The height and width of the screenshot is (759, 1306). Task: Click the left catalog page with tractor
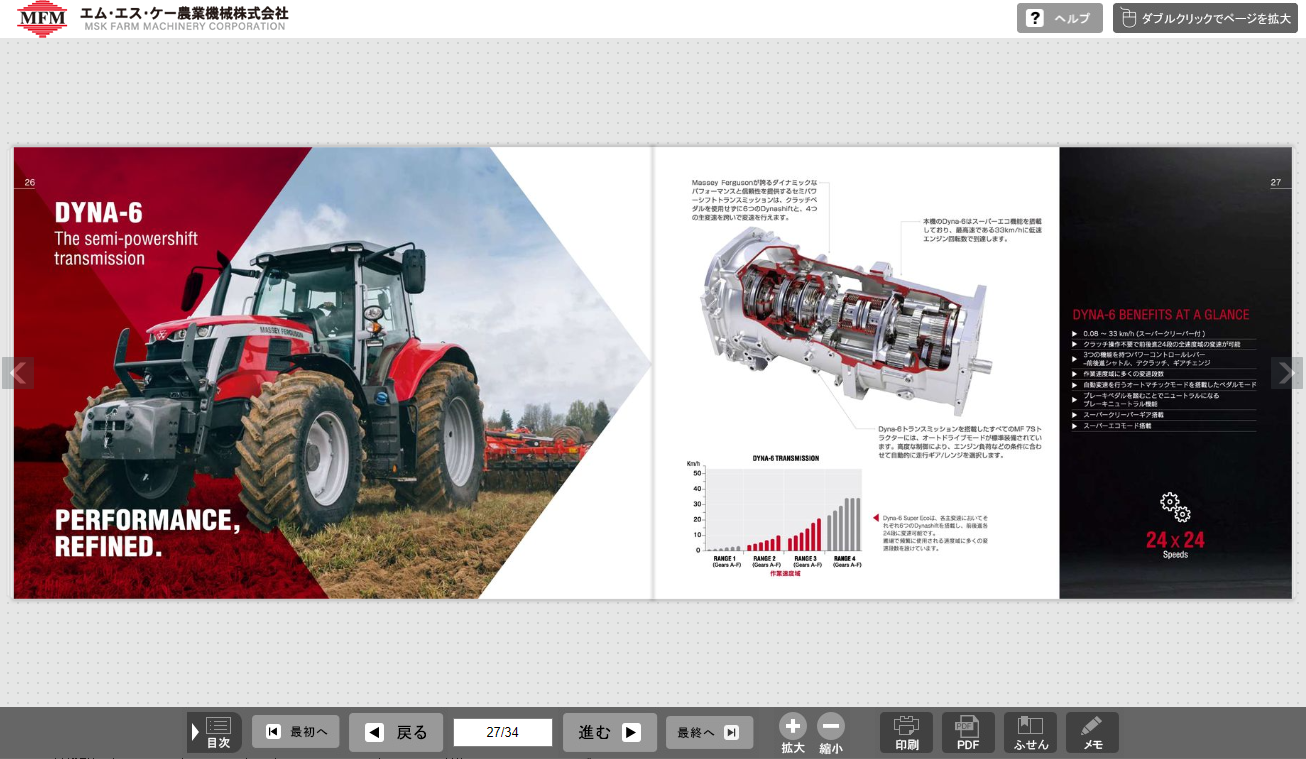click(333, 373)
